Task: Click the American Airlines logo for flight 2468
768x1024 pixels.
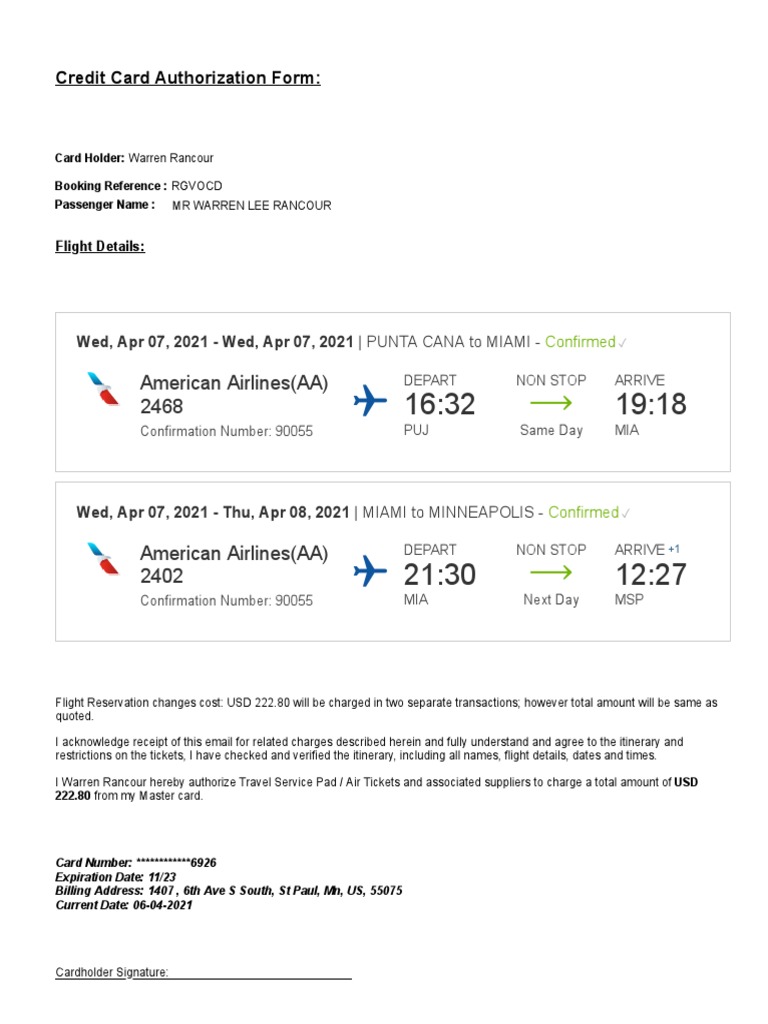Action: coord(103,389)
